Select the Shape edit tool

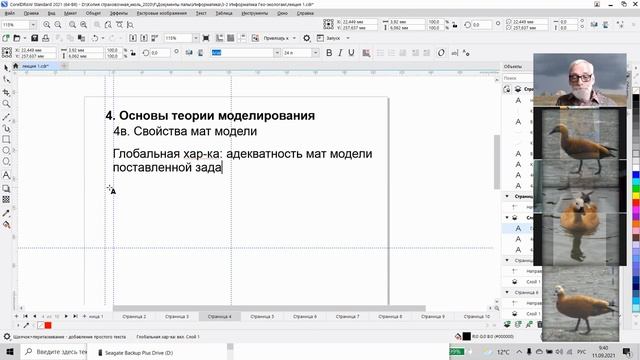point(6,80)
